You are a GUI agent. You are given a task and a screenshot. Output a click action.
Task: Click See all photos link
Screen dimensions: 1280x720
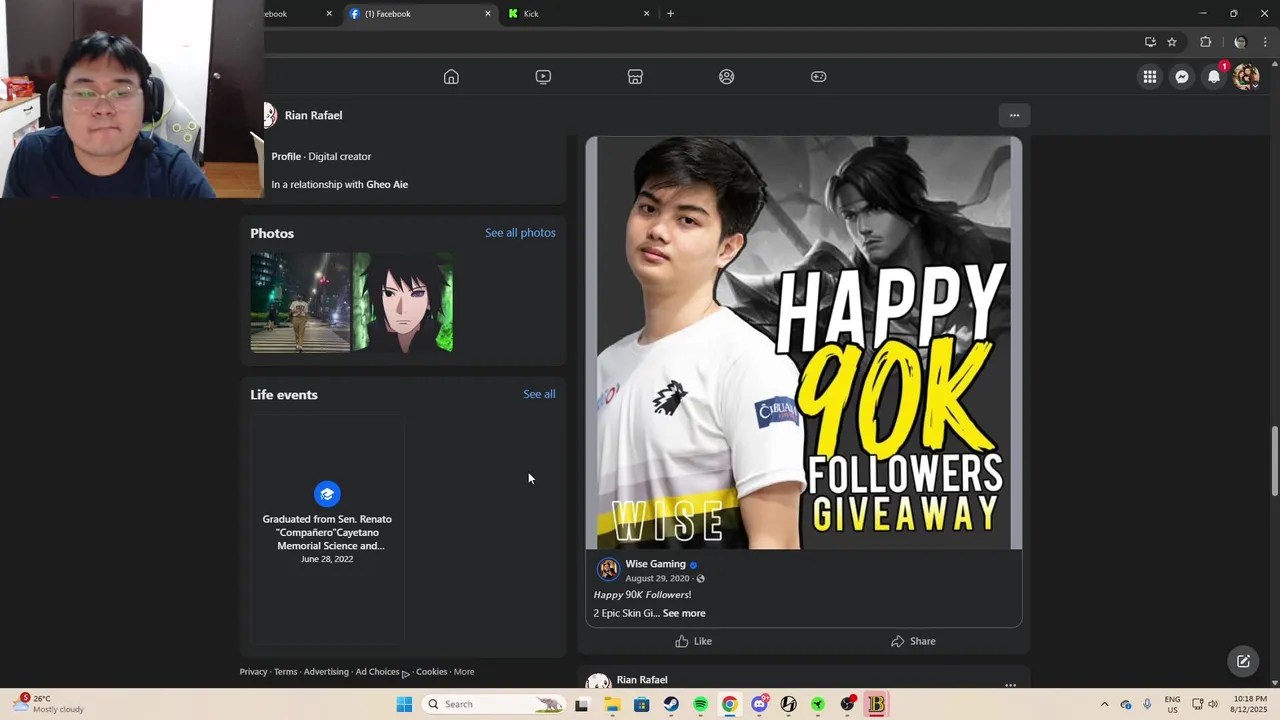coord(520,233)
